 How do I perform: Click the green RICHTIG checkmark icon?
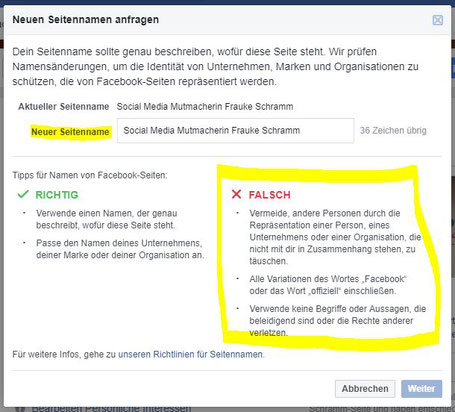23,194
